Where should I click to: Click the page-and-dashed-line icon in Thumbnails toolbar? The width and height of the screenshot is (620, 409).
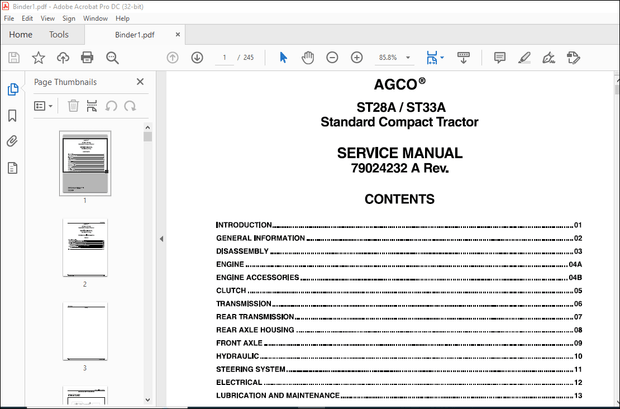(x=92, y=106)
